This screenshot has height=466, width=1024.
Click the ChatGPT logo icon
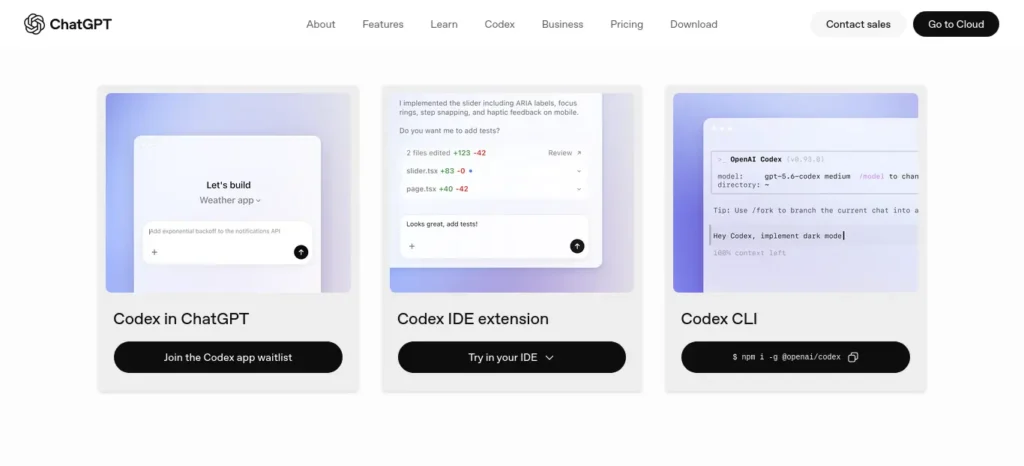click(34, 24)
